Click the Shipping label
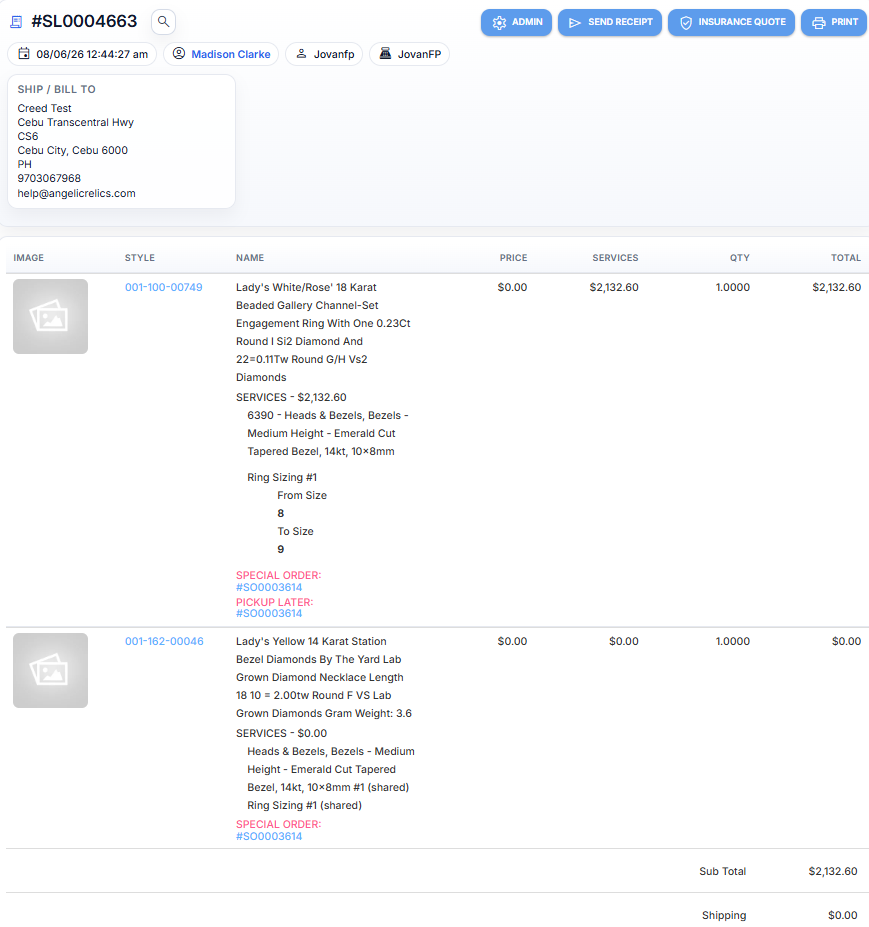Image resolution: width=869 pixels, height=927 pixels. click(724, 915)
